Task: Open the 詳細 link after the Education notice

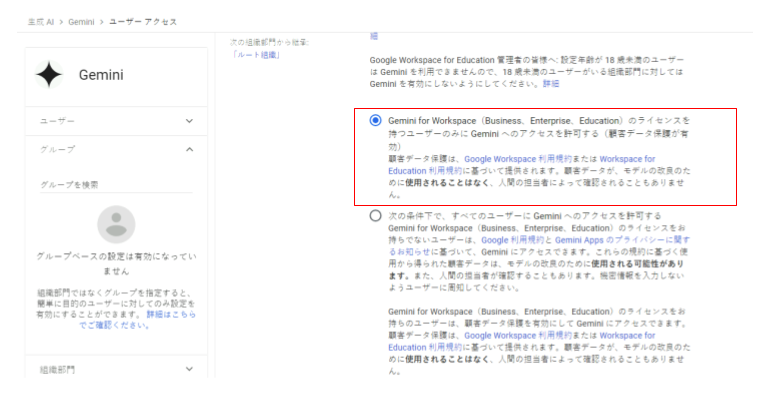Action: (x=551, y=84)
